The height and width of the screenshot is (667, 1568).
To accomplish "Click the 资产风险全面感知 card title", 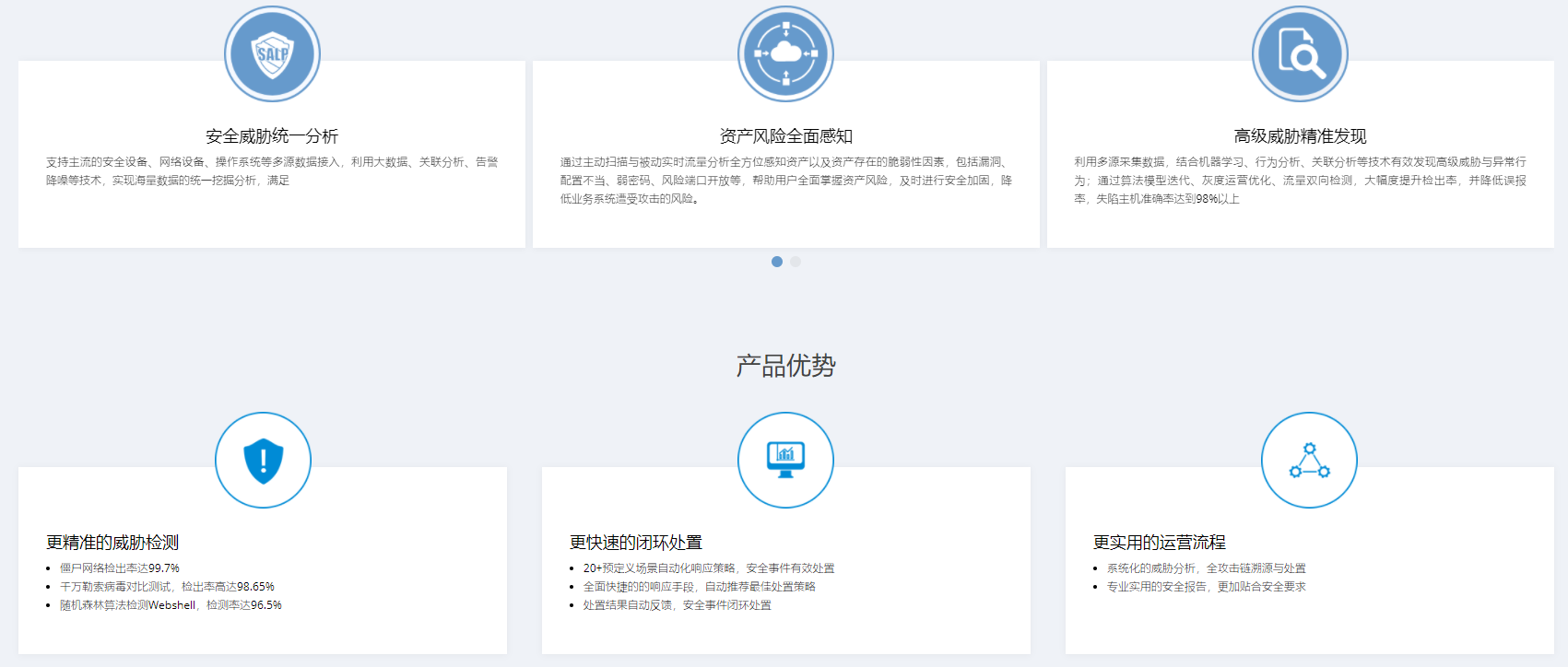I will pyautogui.click(x=785, y=136).
